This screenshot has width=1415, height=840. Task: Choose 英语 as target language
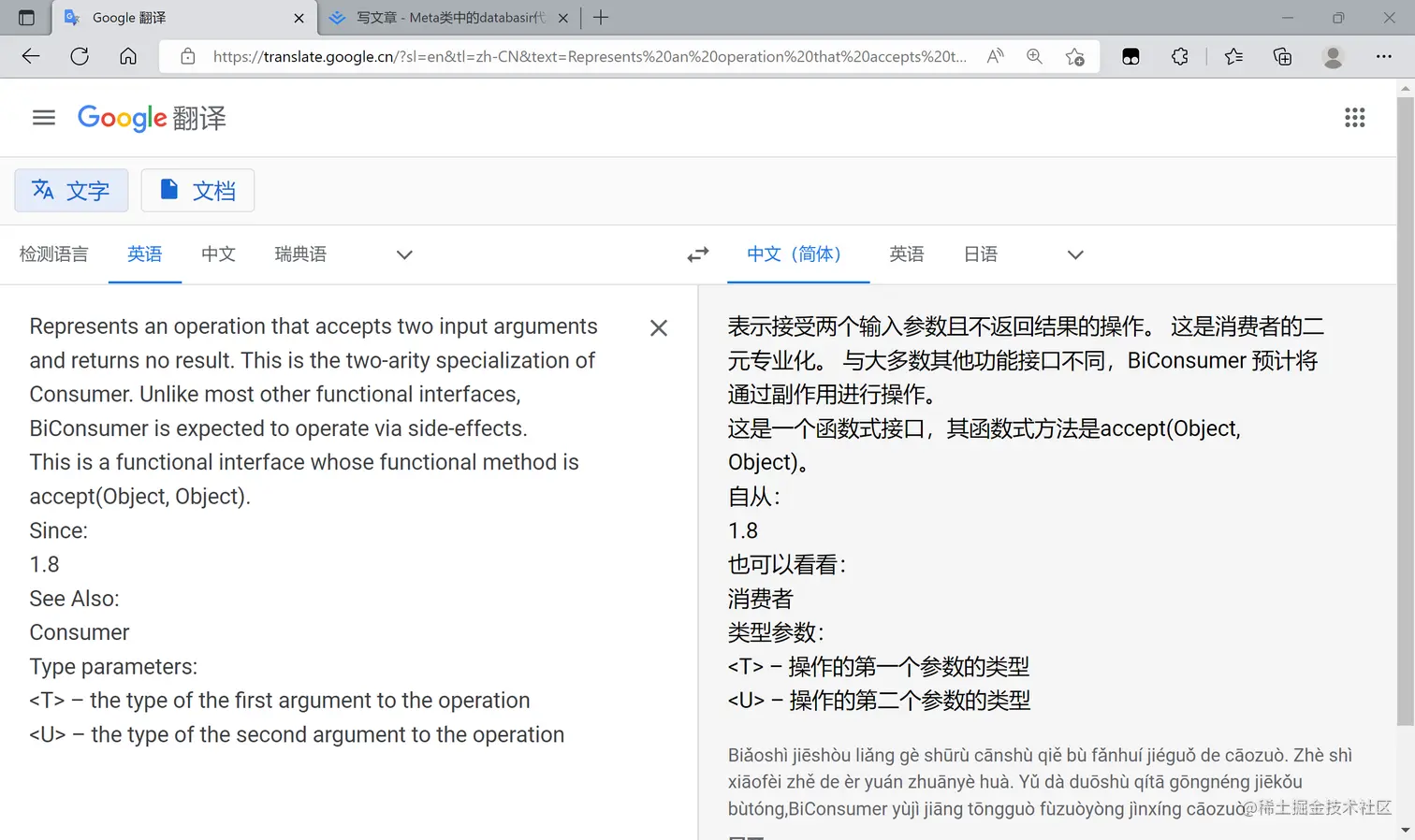point(907,254)
